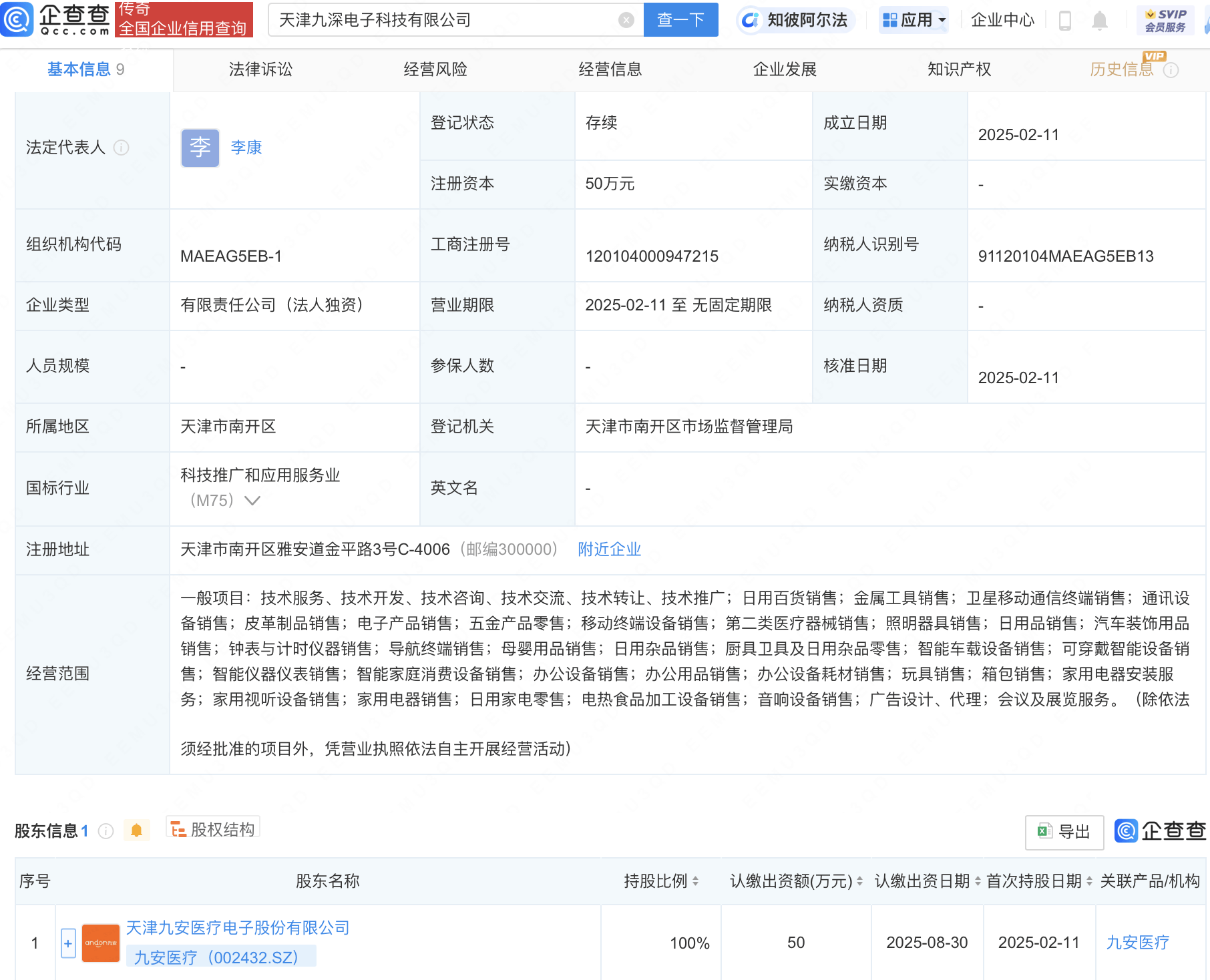1210x980 pixels.
Task: Click the 李 avatar of legal representative
Action: 200,148
